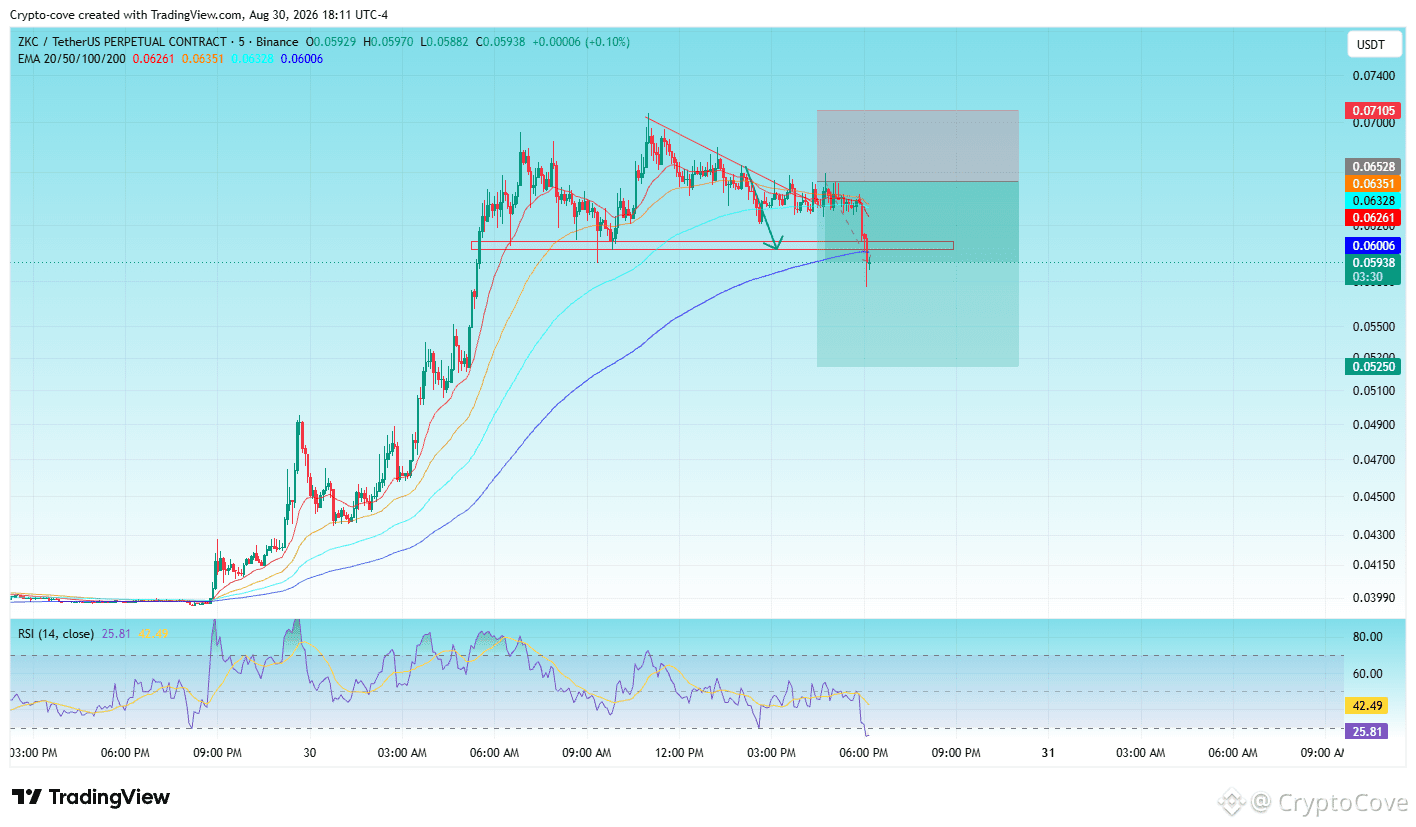Click the 31 date label on time axis
The height and width of the screenshot is (827, 1416).
tap(1048, 752)
